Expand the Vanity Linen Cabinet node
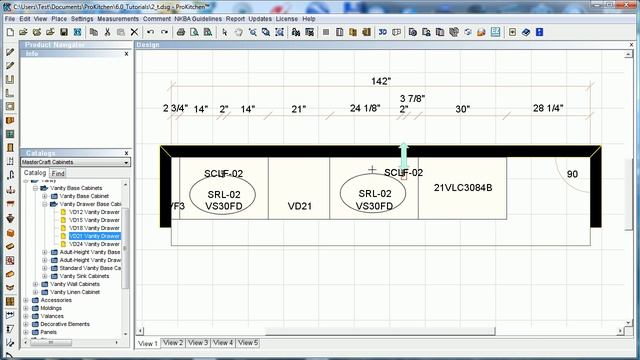 [36, 292]
